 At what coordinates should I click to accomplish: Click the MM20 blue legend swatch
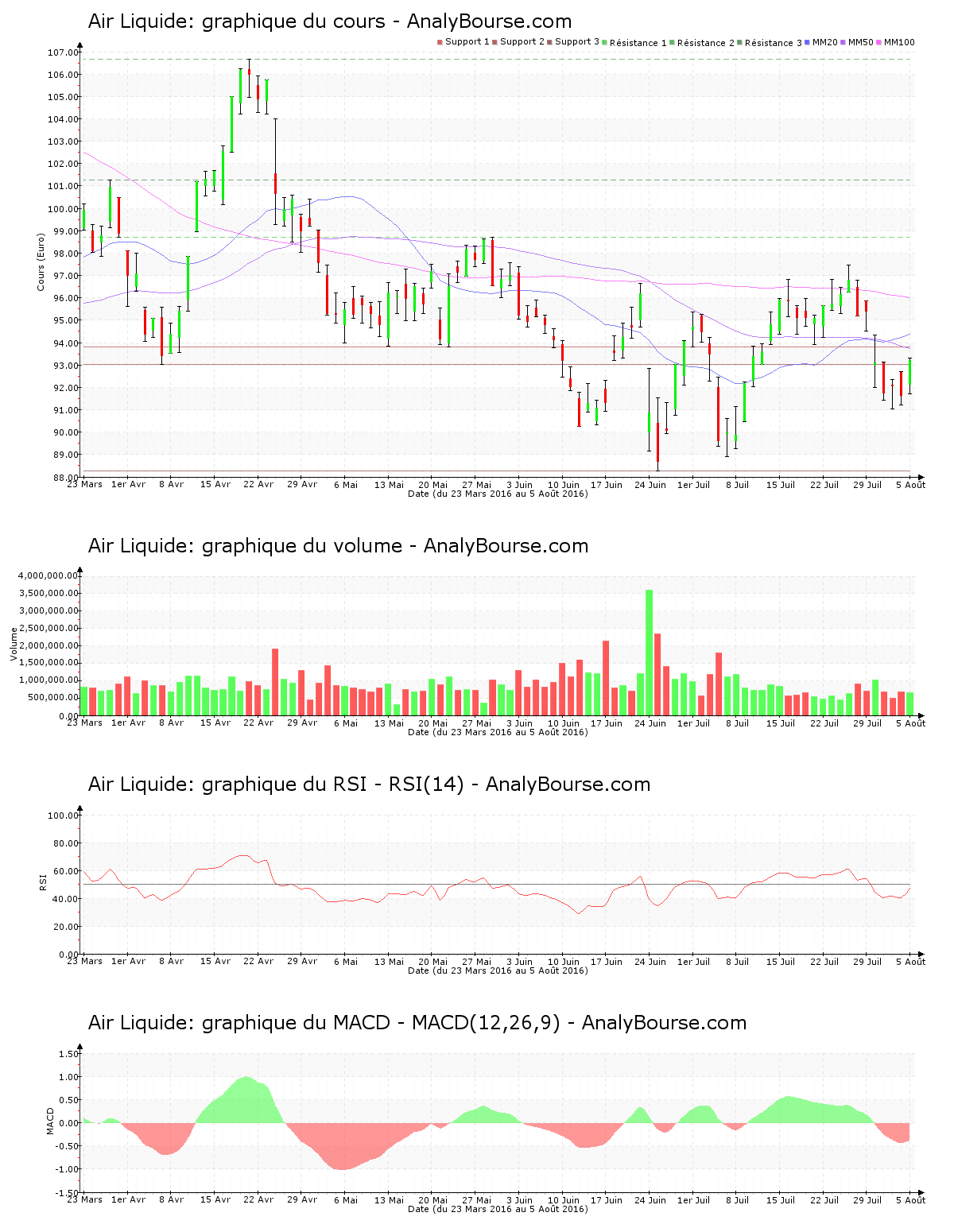click(x=808, y=42)
